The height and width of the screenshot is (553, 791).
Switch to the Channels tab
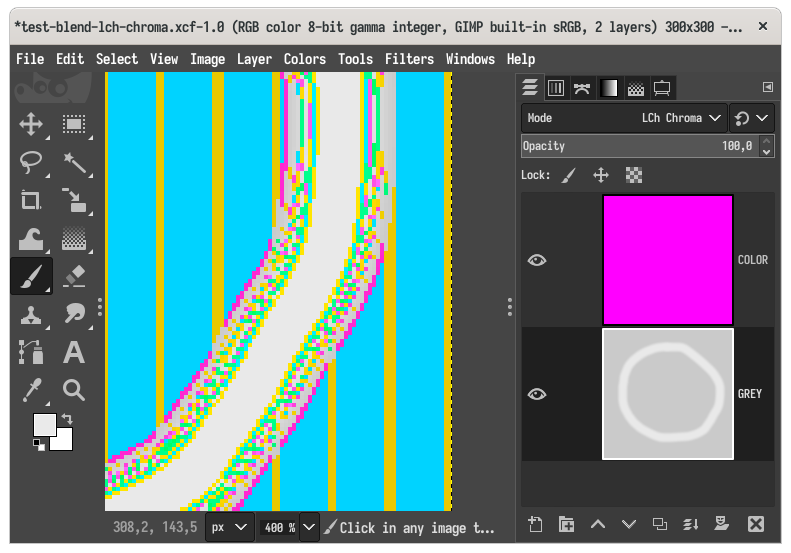(x=556, y=88)
